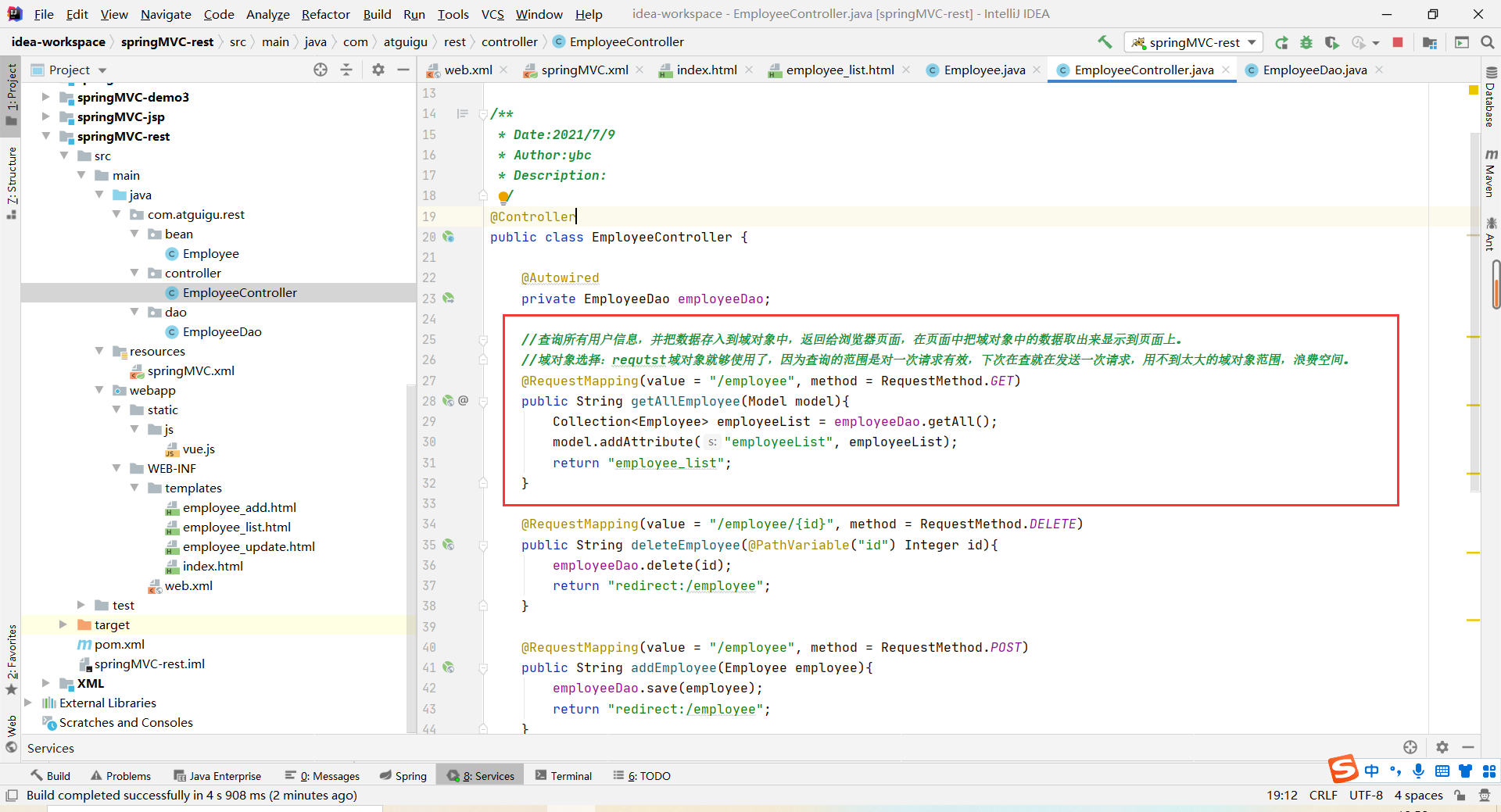
Task: Click CRLF line separator in status bar
Action: 1323,795
